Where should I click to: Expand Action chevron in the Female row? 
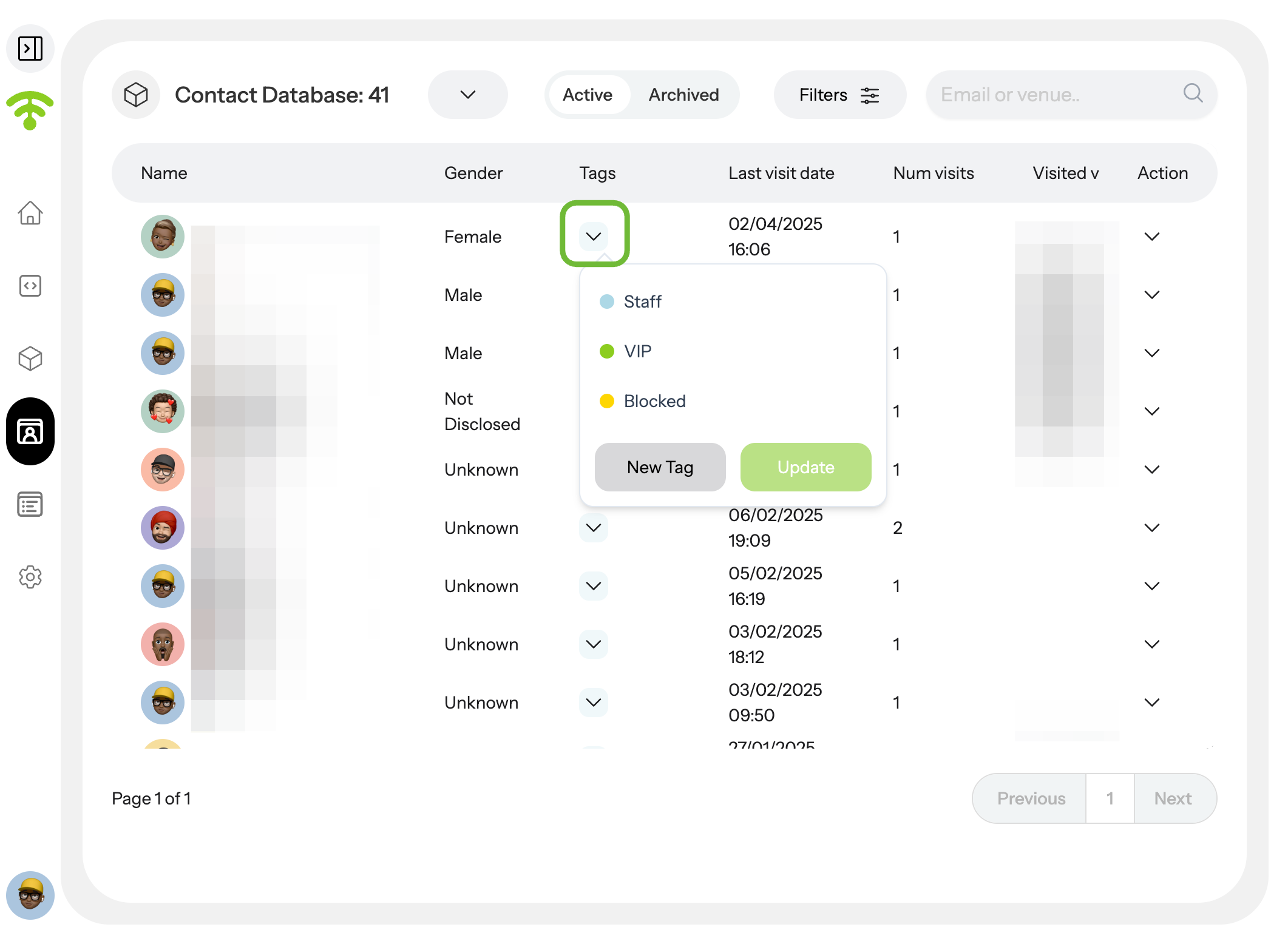[x=1151, y=237]
